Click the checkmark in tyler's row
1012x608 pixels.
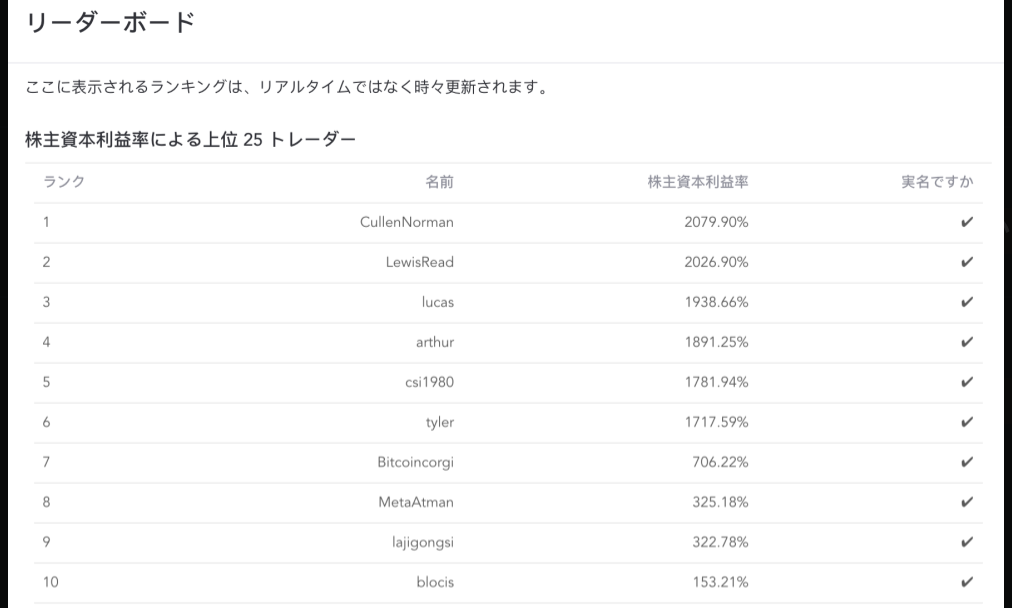point(966,422)
